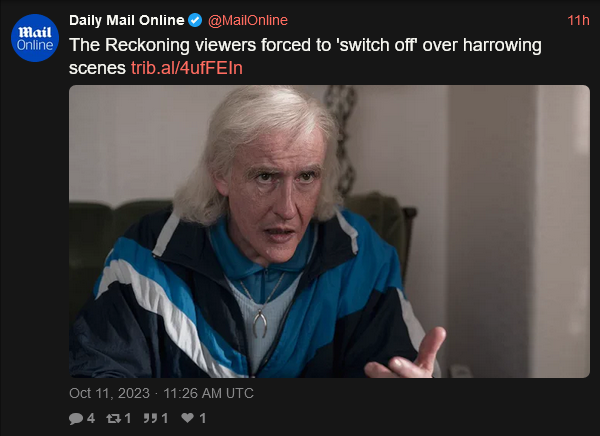The image size is (600, 436).
Task: Click the wishbone pendant in the photo
Action: (261, 323)
